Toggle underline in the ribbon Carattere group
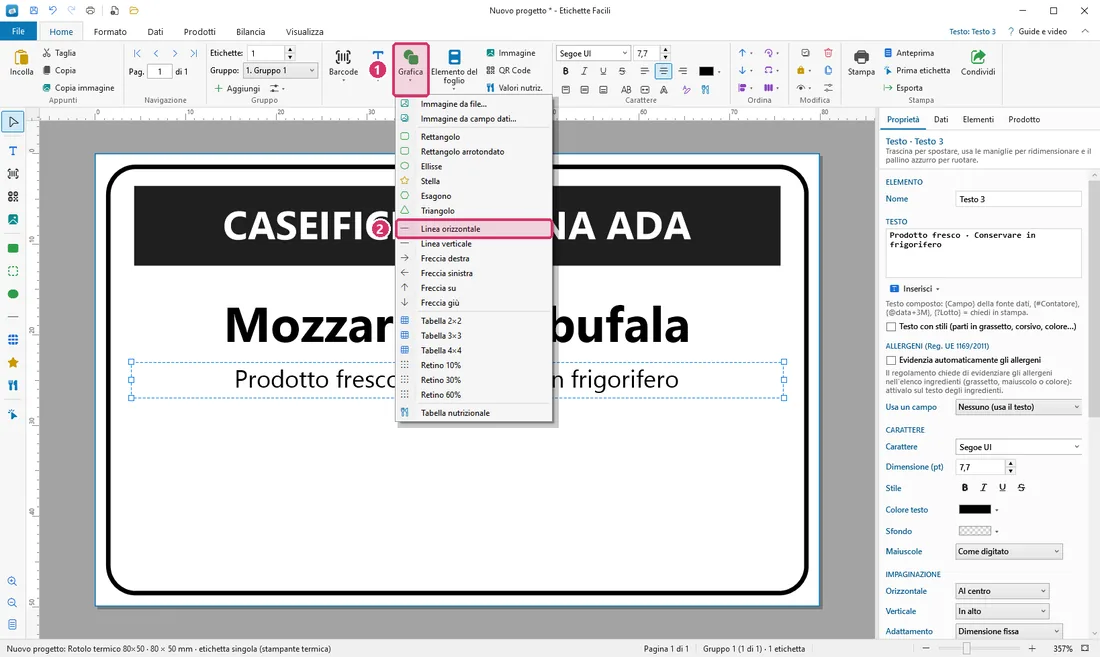1100x657 pixels. [603, 71]
